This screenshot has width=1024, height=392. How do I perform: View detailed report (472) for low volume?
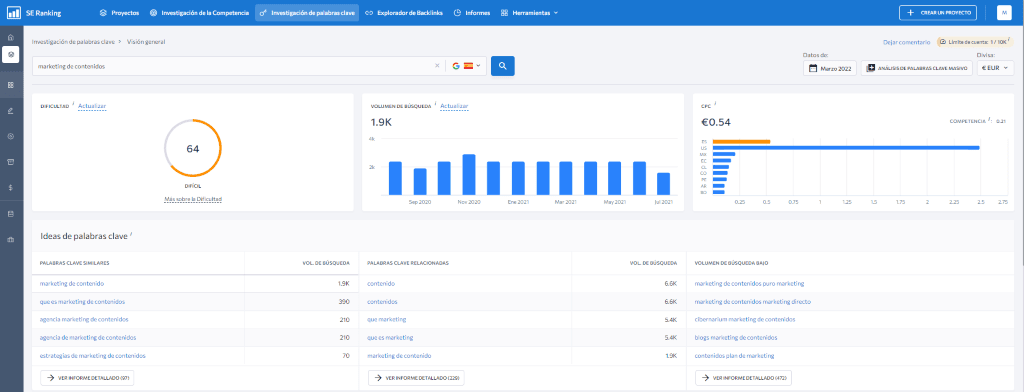click(743, 378)
